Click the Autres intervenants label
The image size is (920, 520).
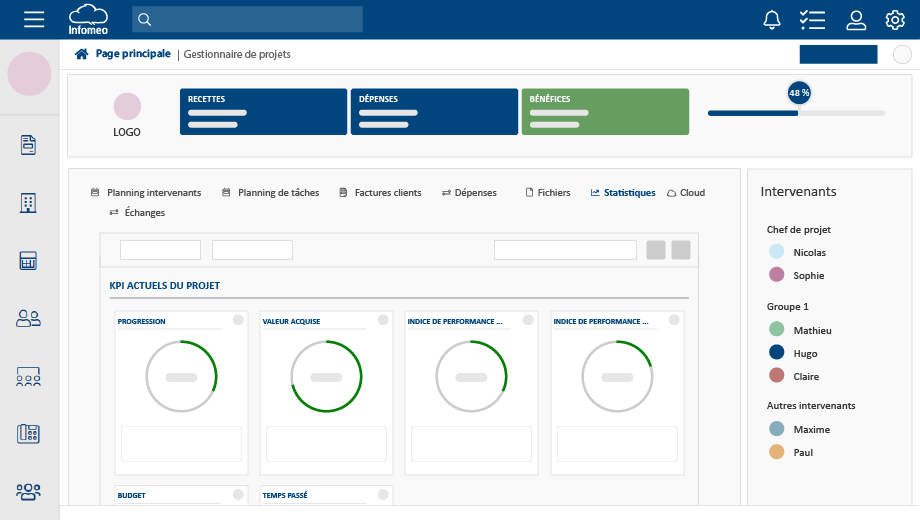811,406
